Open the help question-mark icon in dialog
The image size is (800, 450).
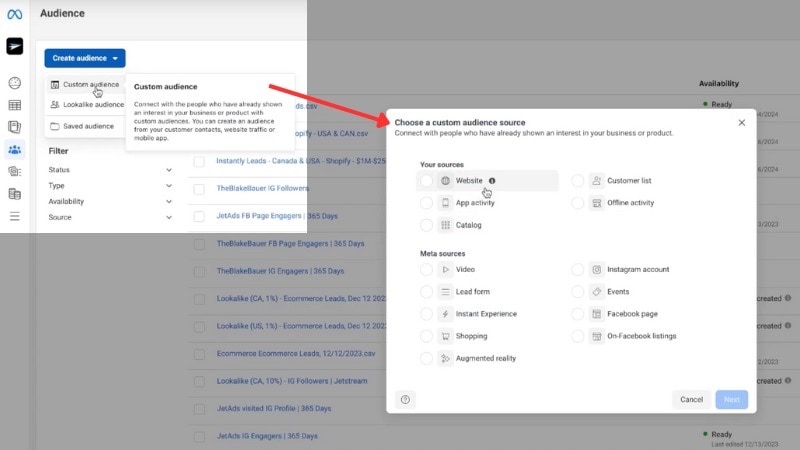click(405, 399)
